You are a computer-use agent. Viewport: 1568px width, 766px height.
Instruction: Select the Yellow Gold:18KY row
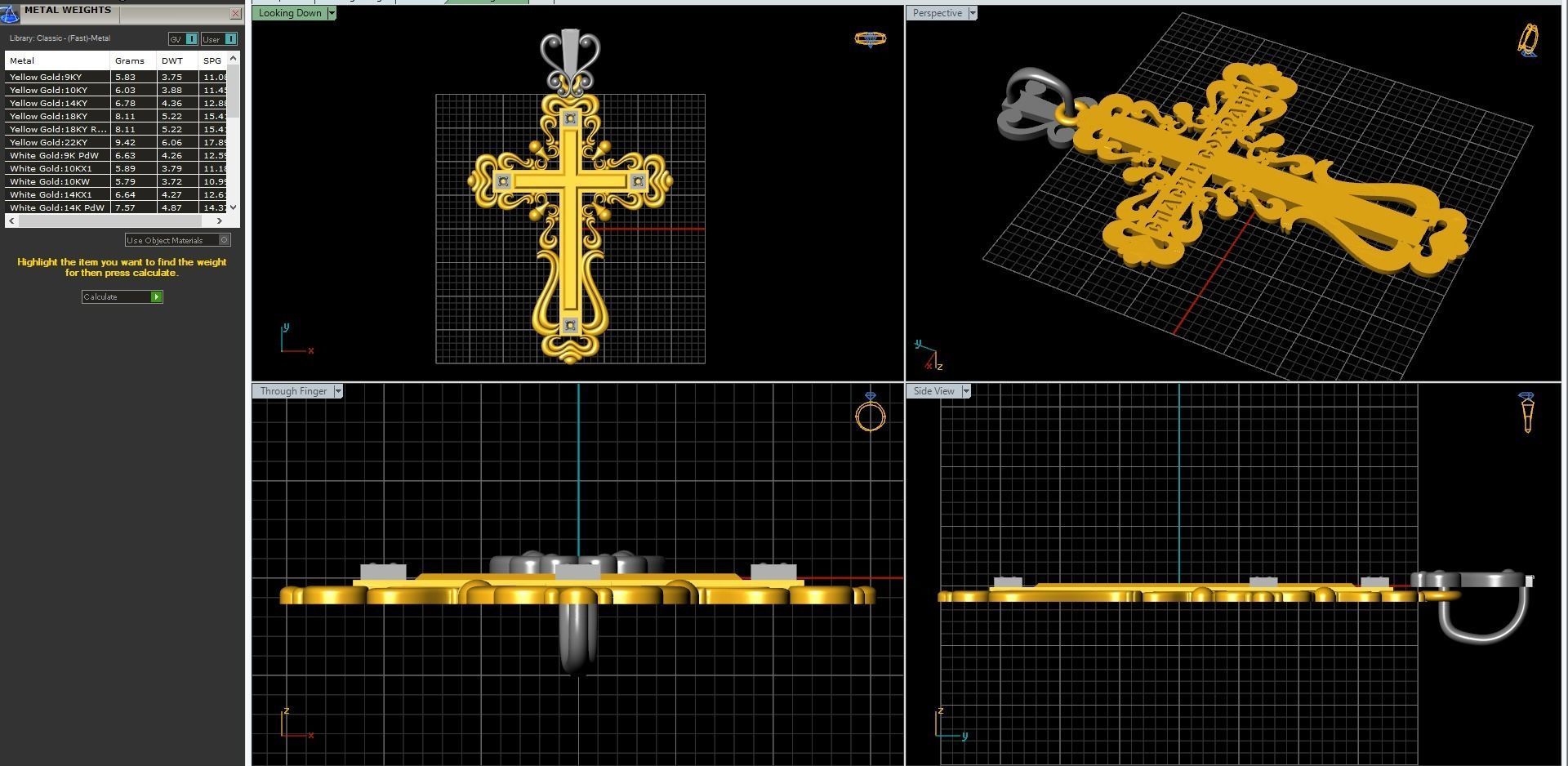[x=116, y=116]
